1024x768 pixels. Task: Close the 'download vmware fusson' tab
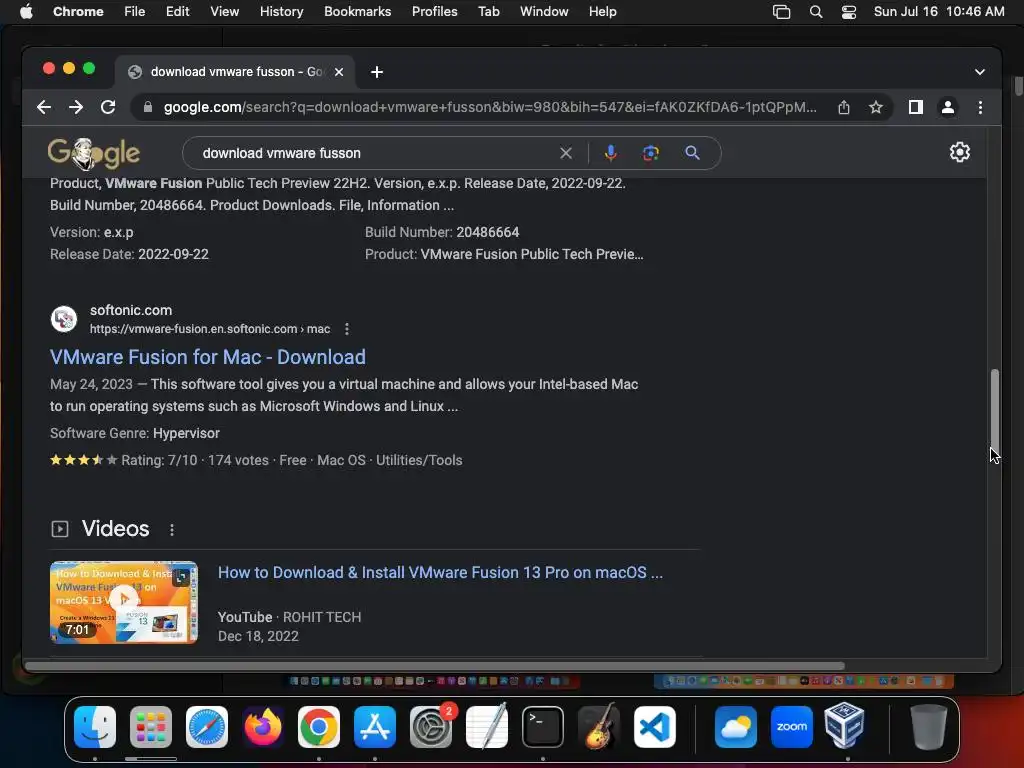[x=339, y=72]
